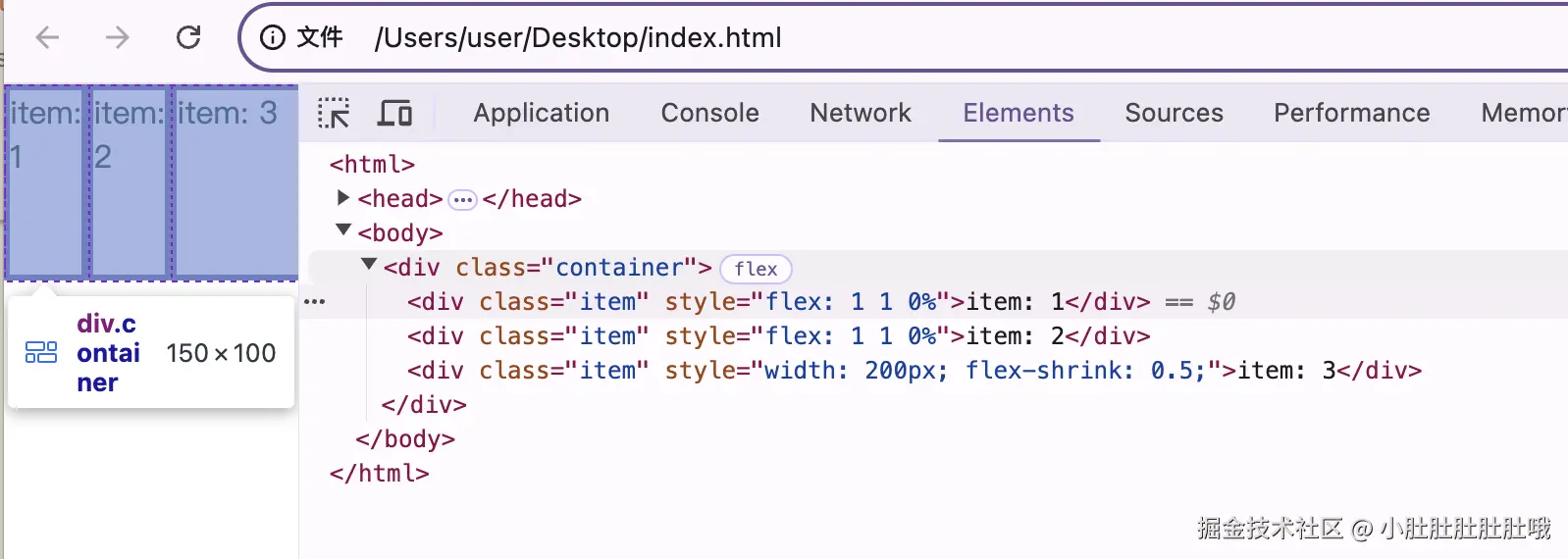This screenshot has height=559, width=1568.
Task: Activate the inspect element picker icon
Action: click(x=334, y=113)
